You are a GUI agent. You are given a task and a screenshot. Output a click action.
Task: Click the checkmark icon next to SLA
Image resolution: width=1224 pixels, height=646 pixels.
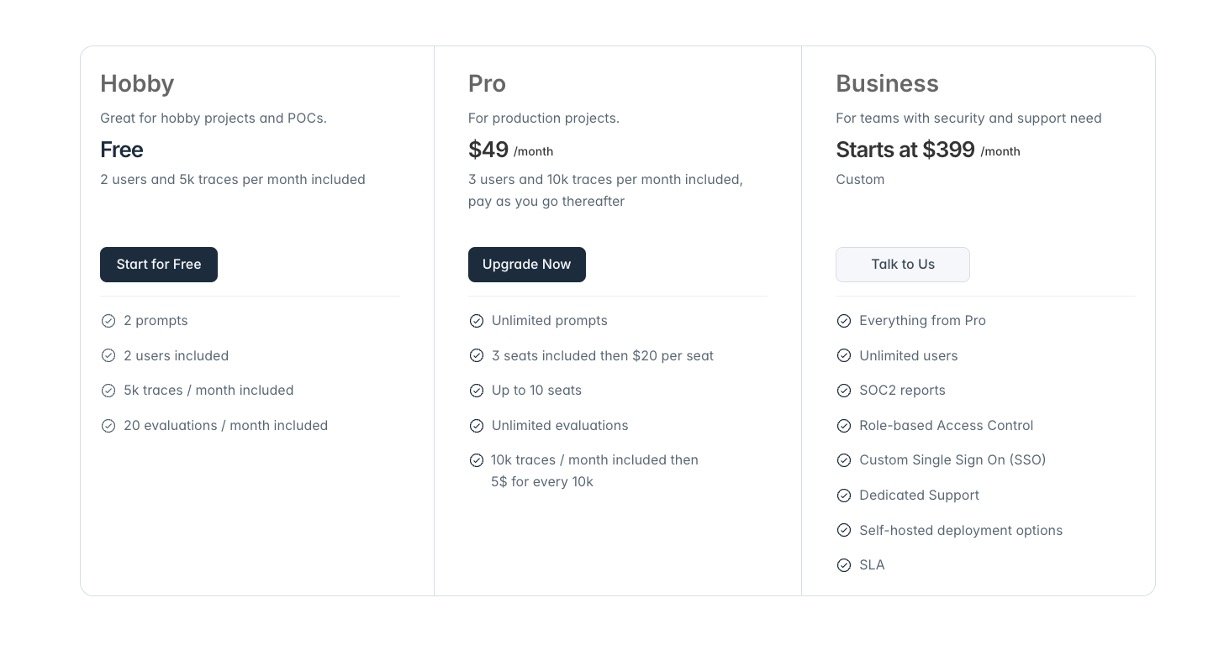(x=844, y=566)
